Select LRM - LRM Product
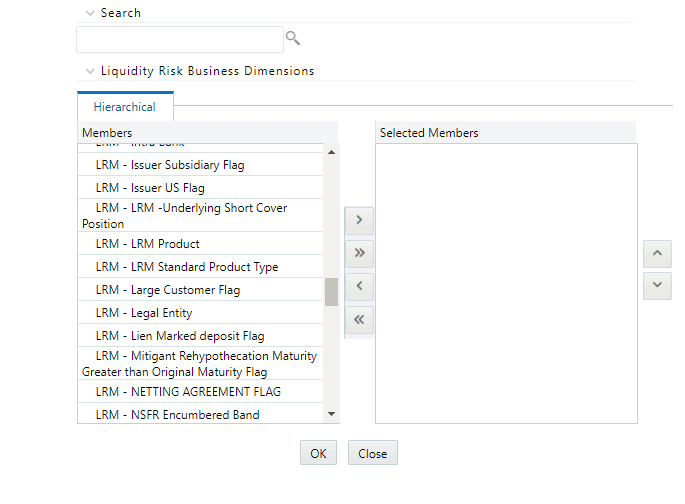Image resolution: width=685 pixels, height=504 pixels. [200, 243]
